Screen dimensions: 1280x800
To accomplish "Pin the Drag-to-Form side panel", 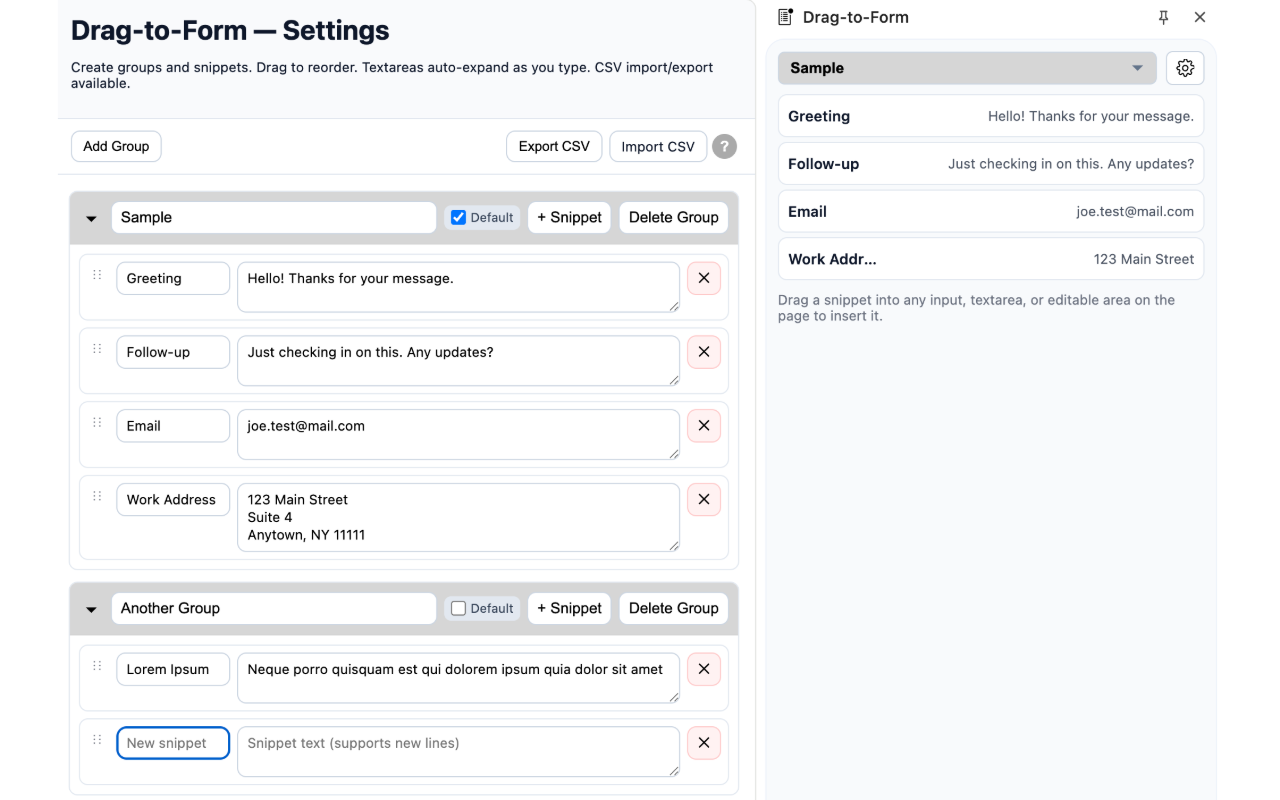I will [1163, 17].
